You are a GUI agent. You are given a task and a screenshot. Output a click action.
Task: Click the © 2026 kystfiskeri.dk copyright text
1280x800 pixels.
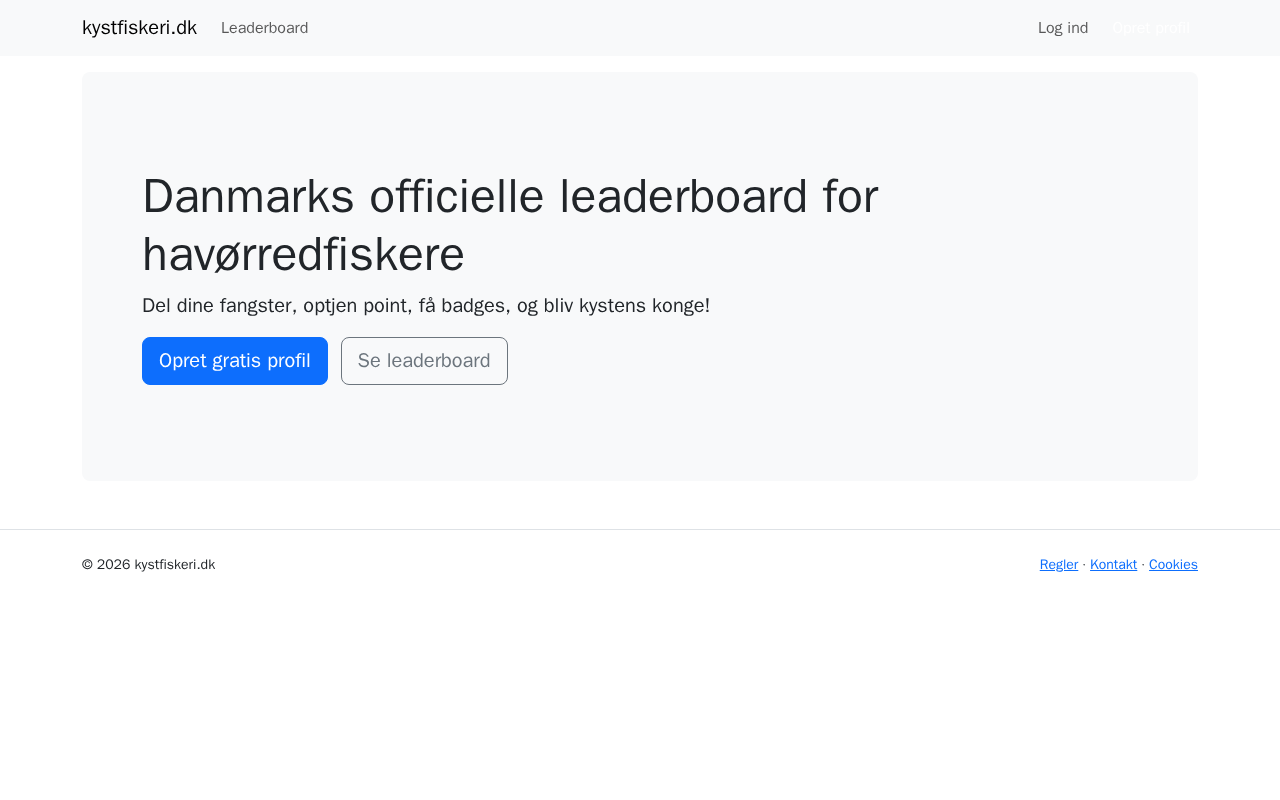148,565
